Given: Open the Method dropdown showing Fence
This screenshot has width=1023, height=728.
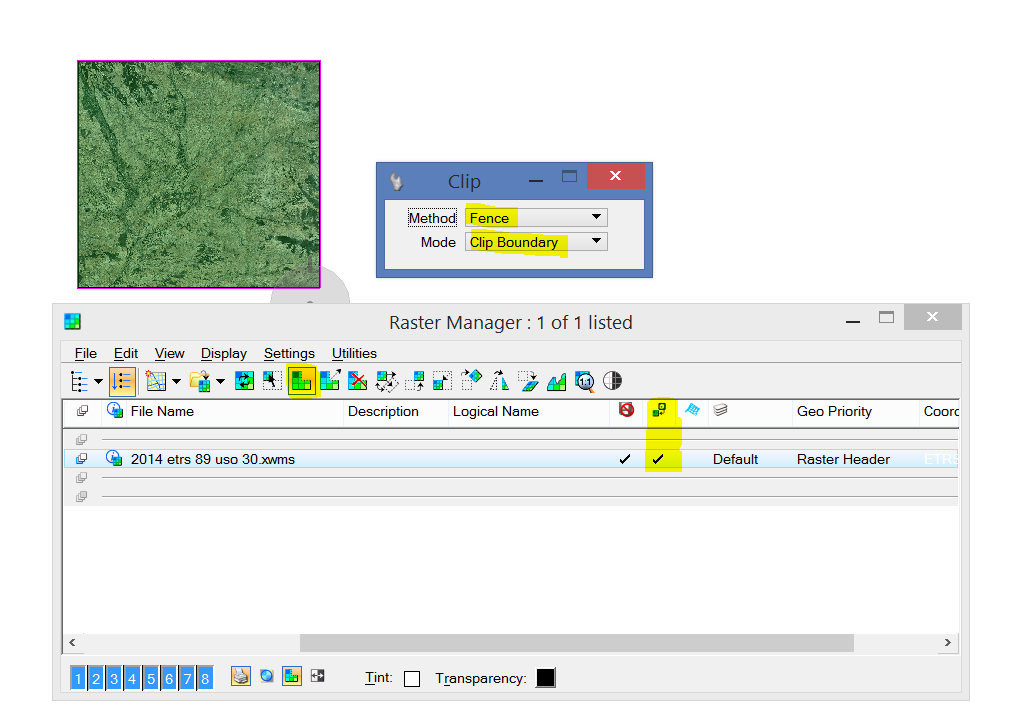Looking at the screenshot, I should click(536, 217).
